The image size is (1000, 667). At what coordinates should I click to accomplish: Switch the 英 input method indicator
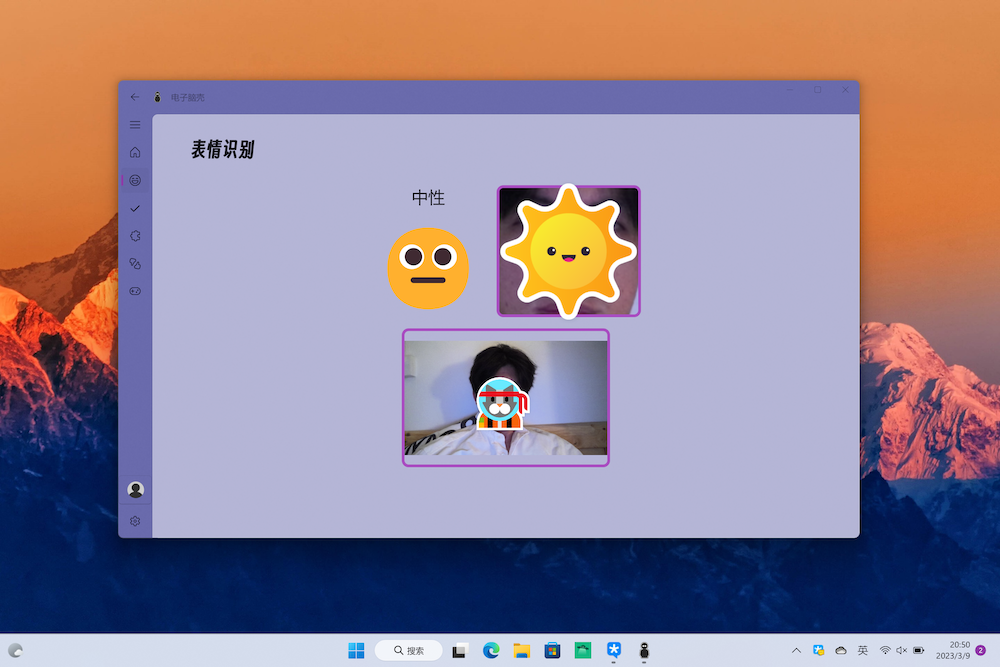click(863, 650)
